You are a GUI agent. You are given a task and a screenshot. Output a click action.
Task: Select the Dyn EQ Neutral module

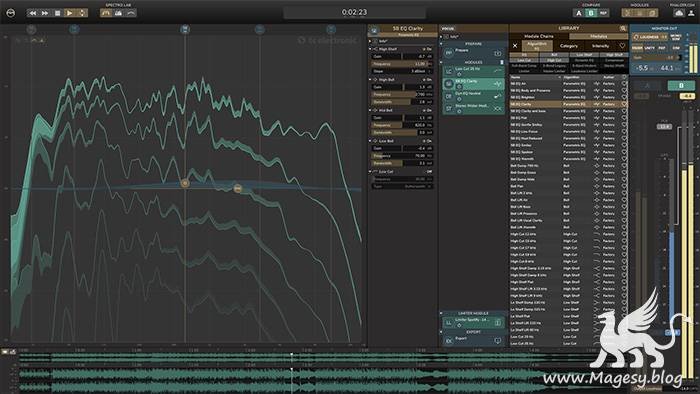click(473, 96)
